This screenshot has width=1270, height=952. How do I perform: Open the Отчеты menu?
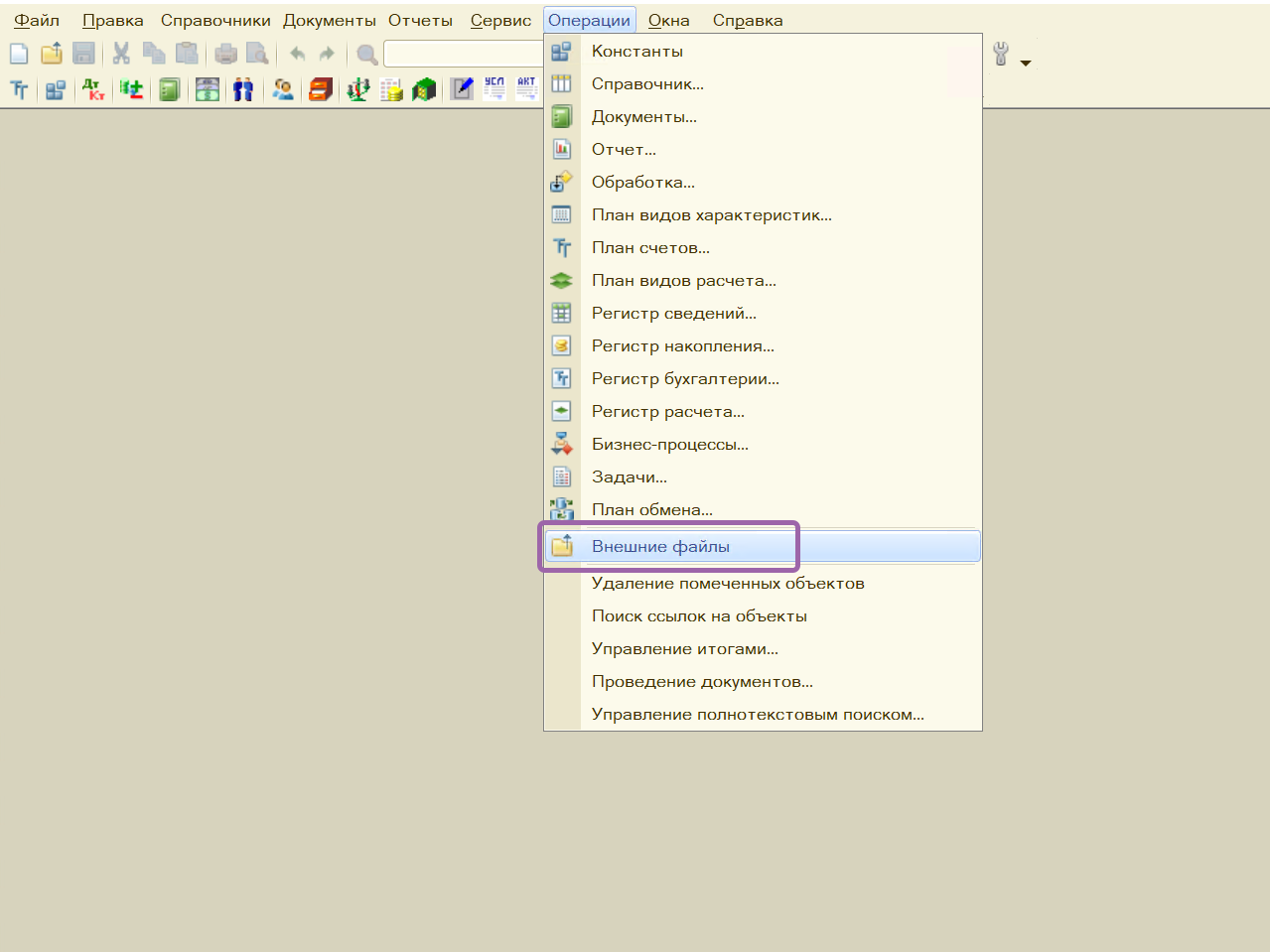(420, 21)
